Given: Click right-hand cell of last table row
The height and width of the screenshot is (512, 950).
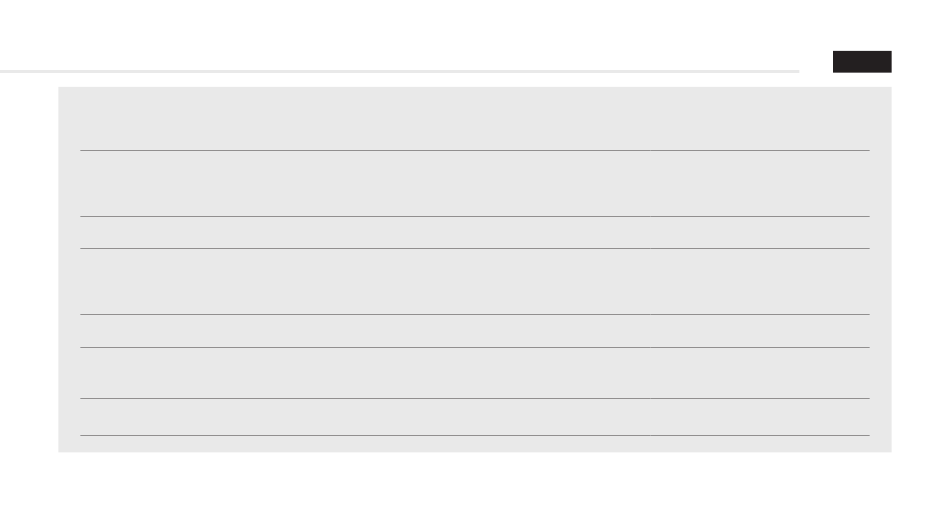Looking at the screenshot, I should [x=760, y=417].
